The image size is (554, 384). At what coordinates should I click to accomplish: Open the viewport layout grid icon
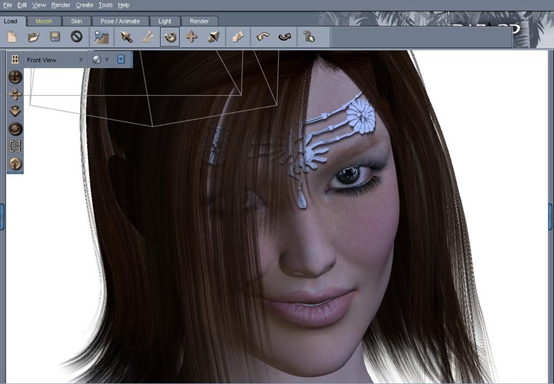pyautogui.click(x=15, y=59)
